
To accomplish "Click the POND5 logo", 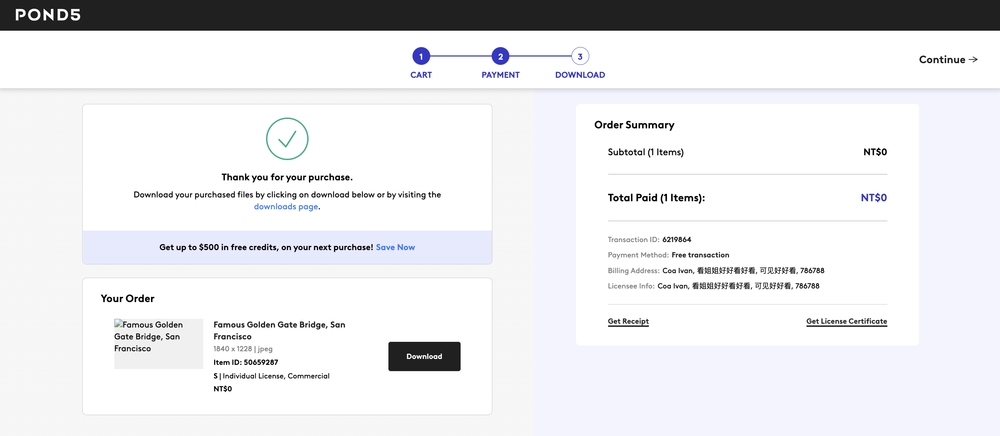I will [48, 15].
